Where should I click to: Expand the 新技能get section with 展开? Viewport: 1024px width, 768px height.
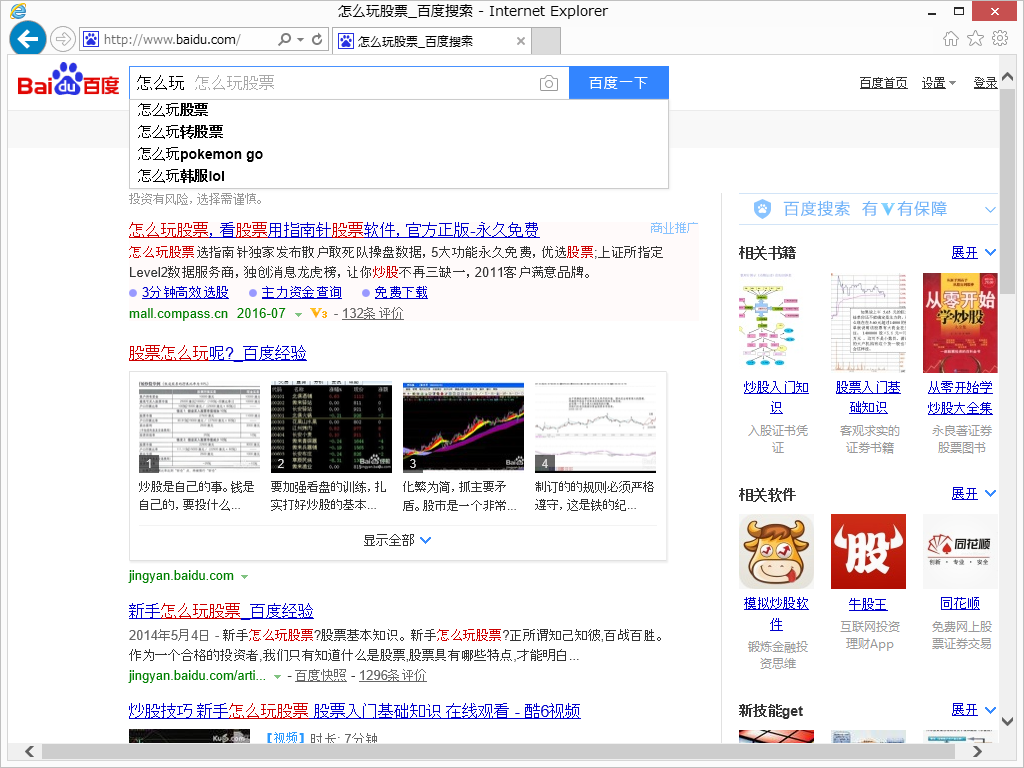(973, 710)
